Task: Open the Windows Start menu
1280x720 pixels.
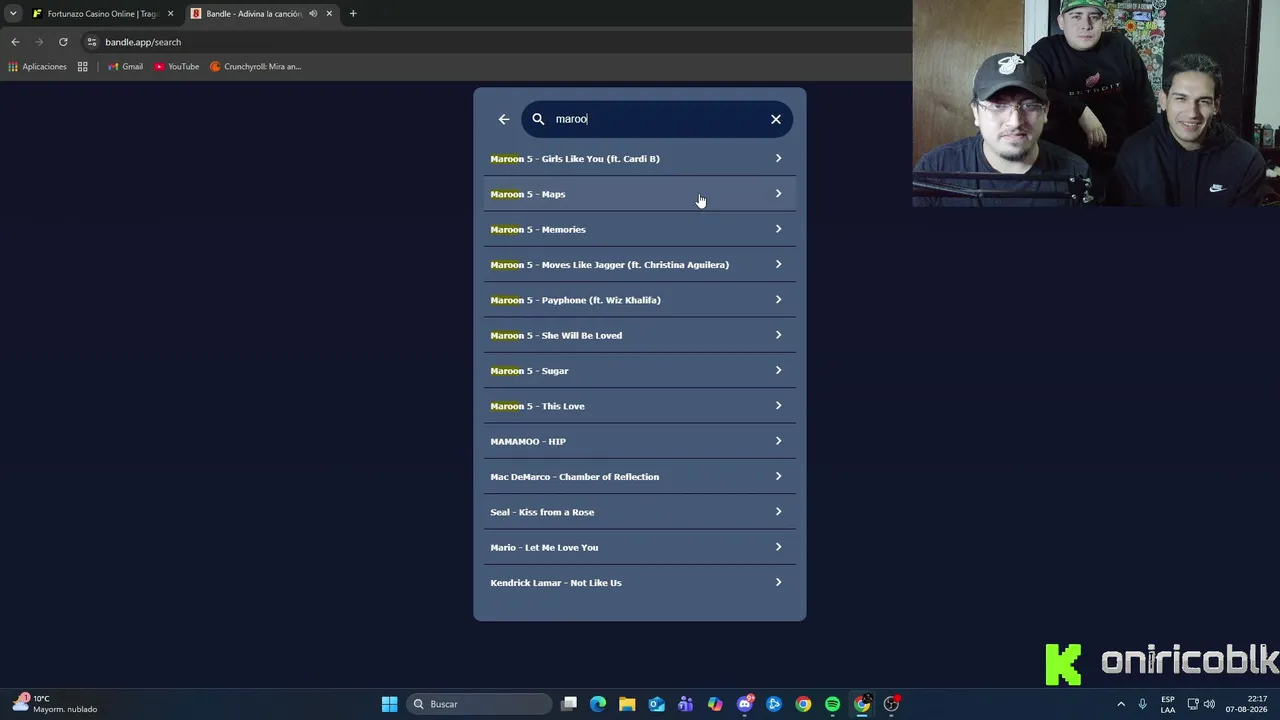Action: click(389, 704)
